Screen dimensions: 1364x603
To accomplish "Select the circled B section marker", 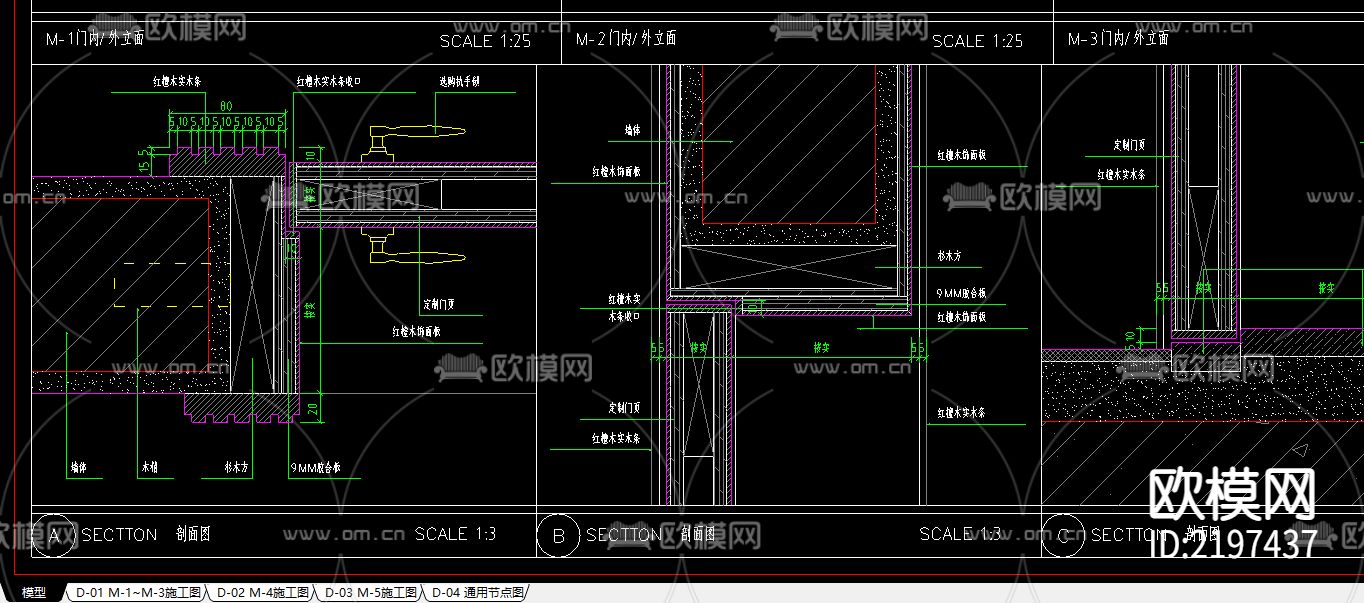I will click(558, 535).
